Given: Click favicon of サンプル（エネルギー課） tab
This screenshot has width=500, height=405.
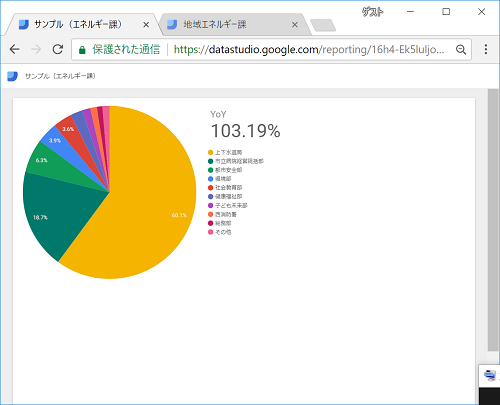Looking at the screenshot, I should (x=24, y=24).
